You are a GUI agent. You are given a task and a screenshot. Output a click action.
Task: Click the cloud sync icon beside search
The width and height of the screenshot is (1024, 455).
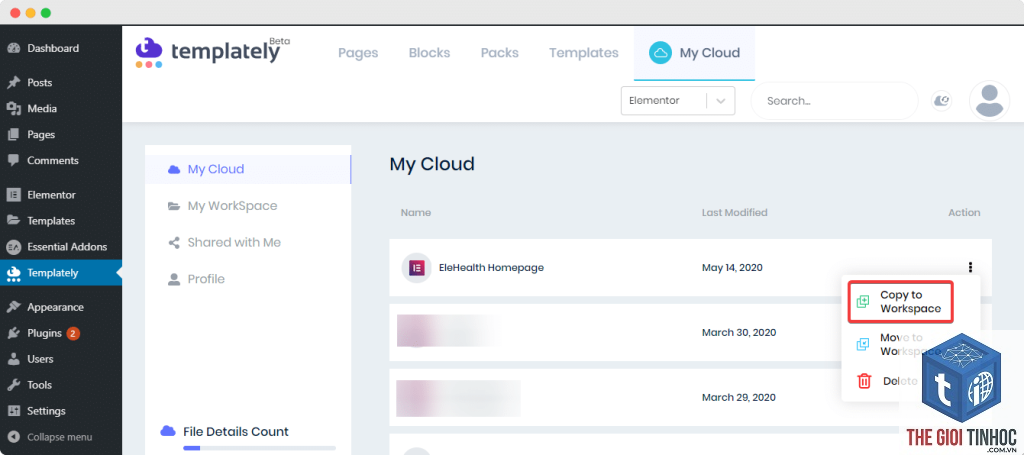(941, 101)
